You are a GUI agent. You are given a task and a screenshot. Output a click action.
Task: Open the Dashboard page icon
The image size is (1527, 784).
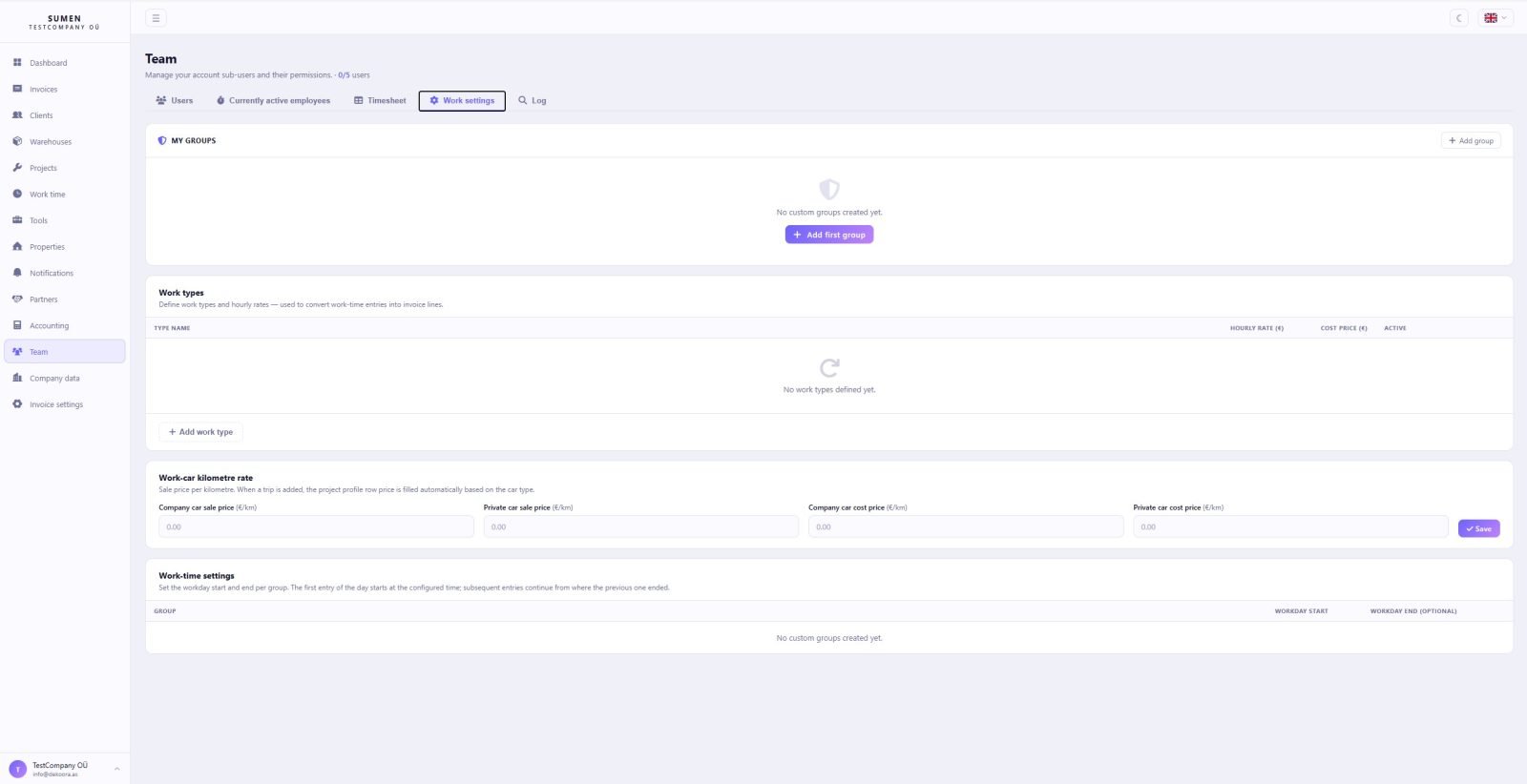[17, 62]
